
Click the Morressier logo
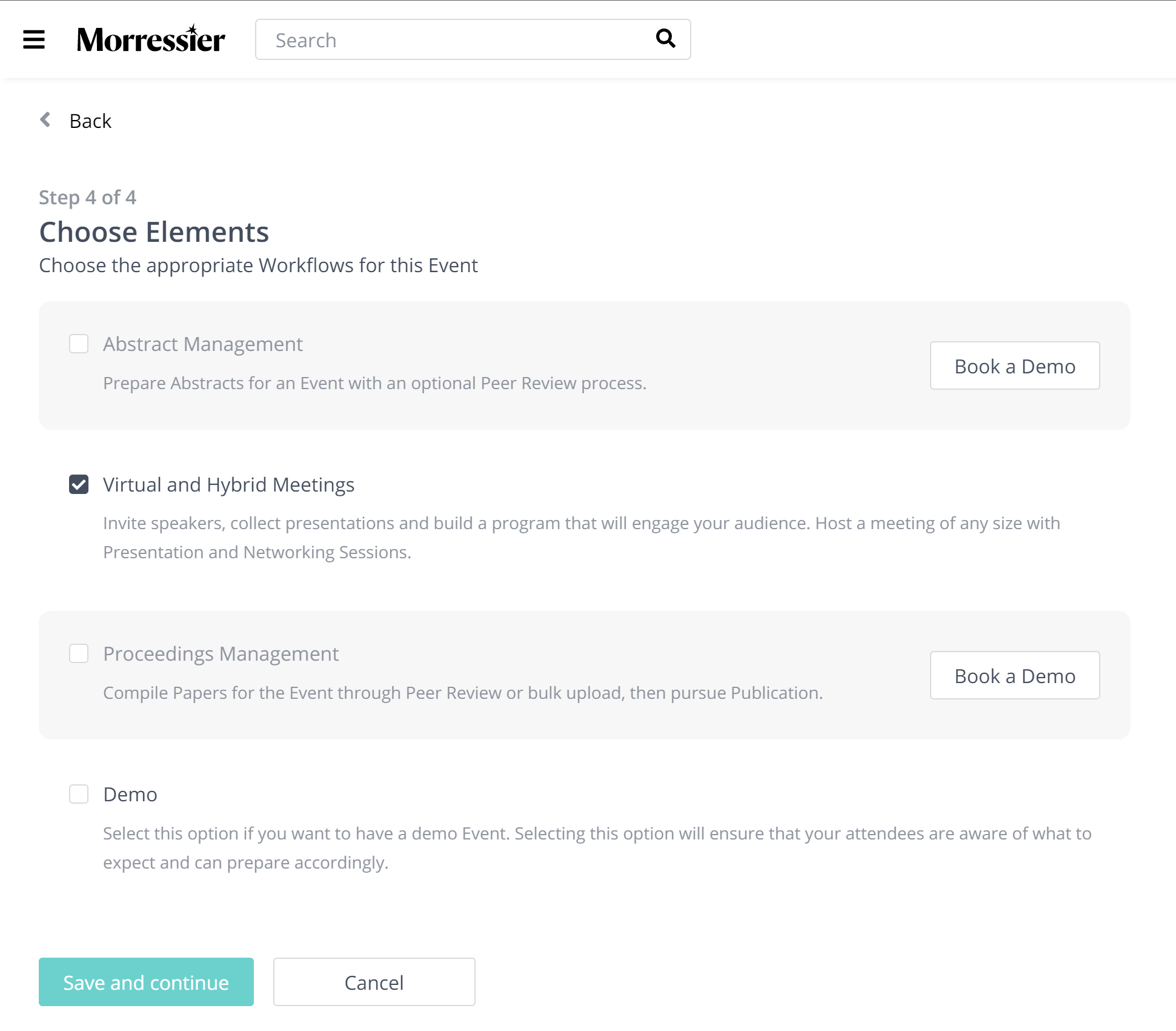click(151, 39)
